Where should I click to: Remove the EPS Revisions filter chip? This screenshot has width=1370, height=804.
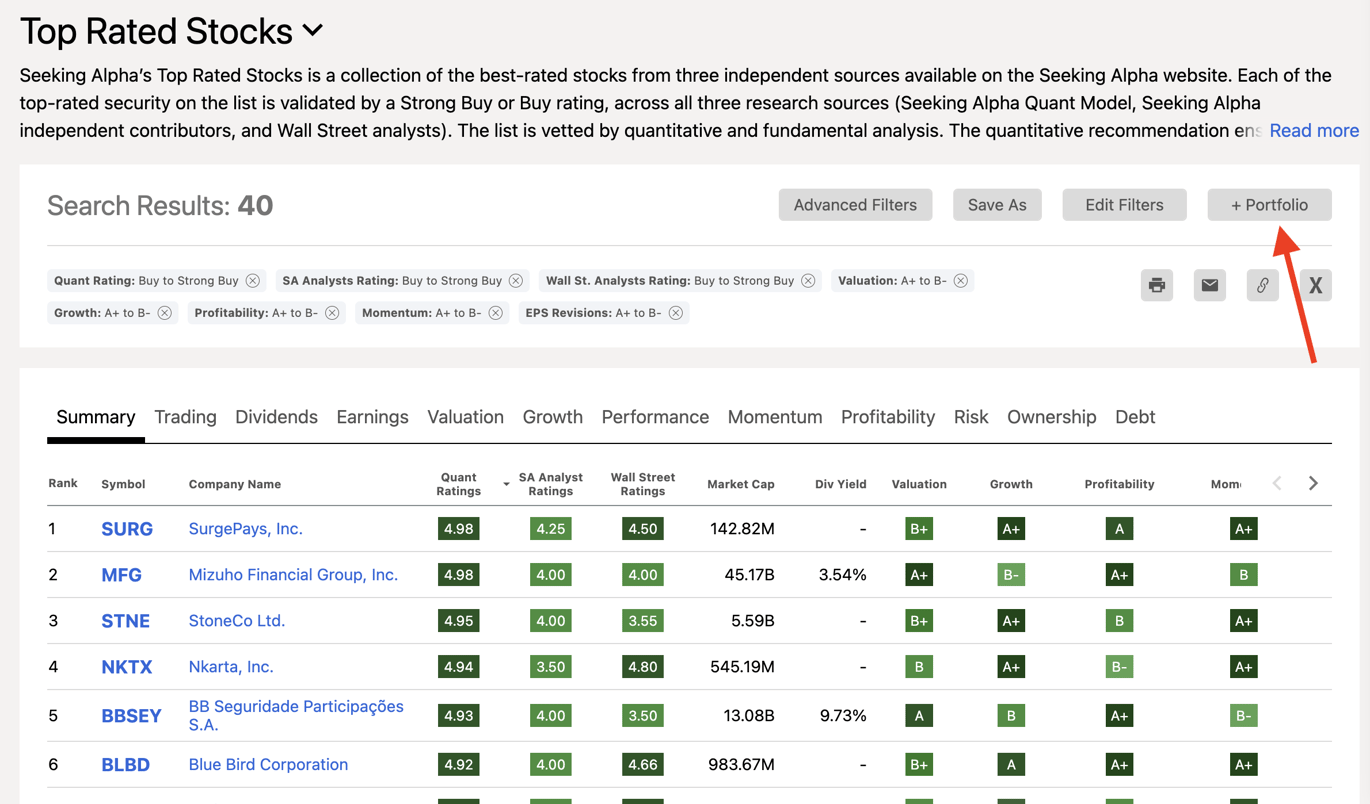(x=676, y=312)
